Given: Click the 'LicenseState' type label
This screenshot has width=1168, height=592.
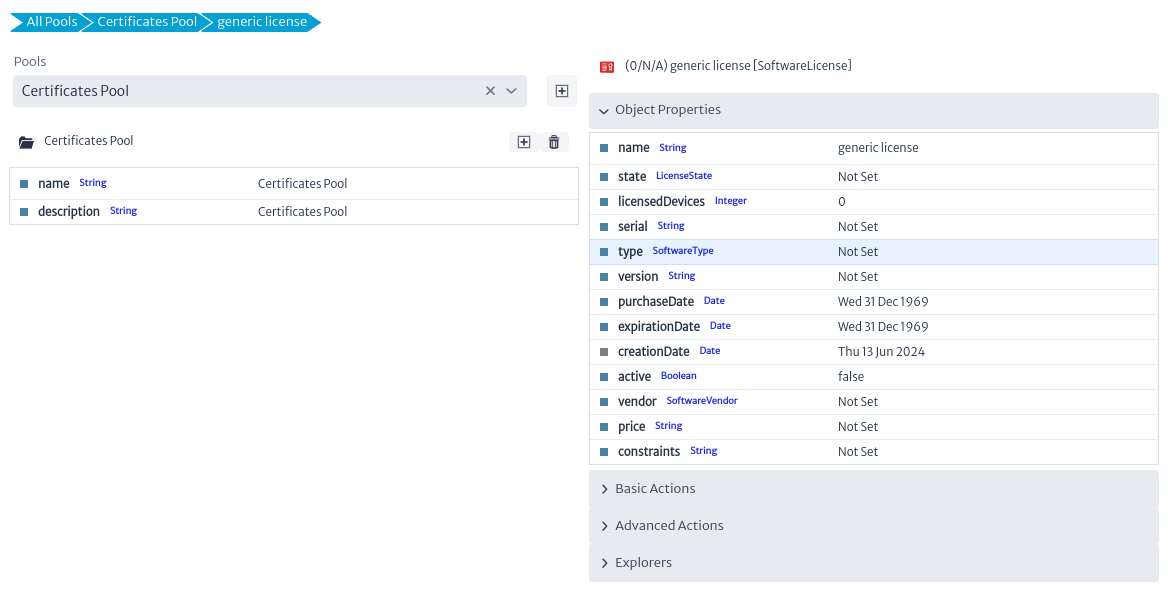Looking at the screenshot, I should tap(684, 176).
